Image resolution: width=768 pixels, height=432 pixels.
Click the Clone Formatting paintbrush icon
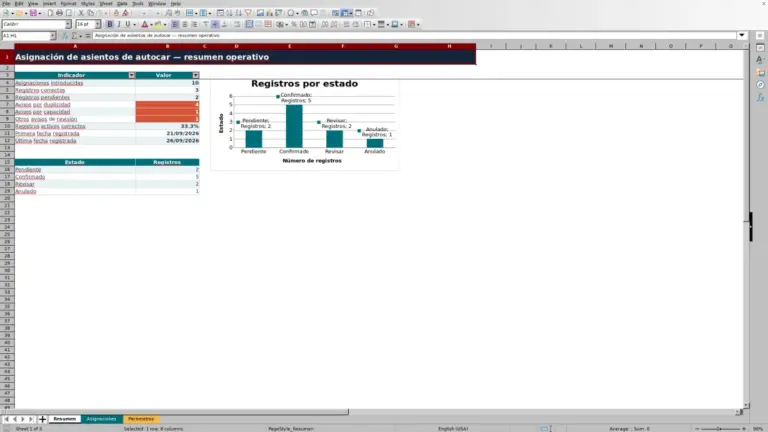pos(116,13)
